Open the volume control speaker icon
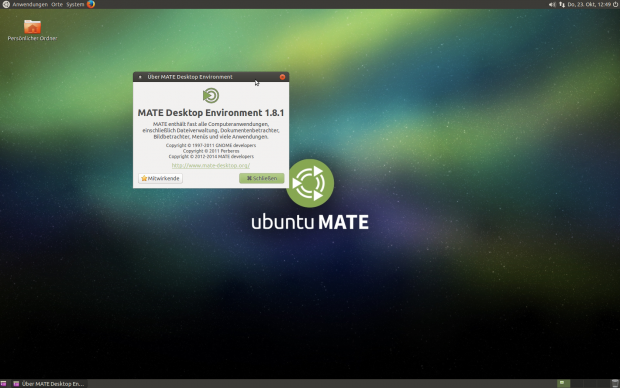Screen dimensions: 620x388 (552, 4)
